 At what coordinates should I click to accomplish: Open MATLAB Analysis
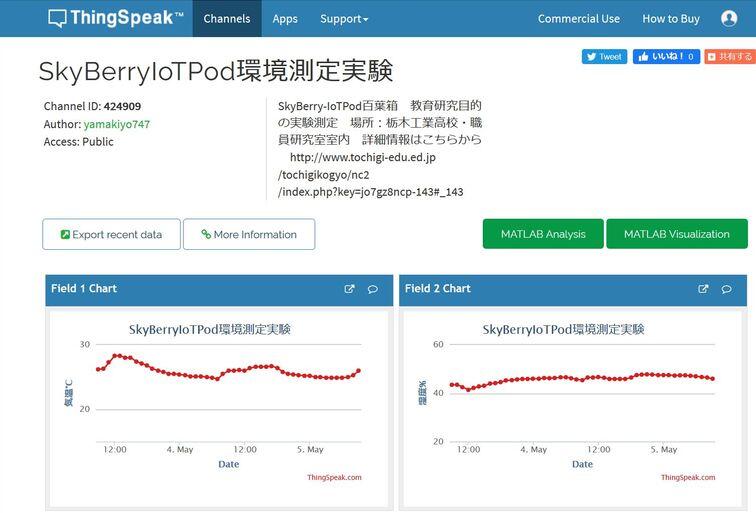click(x=543, y=234)
